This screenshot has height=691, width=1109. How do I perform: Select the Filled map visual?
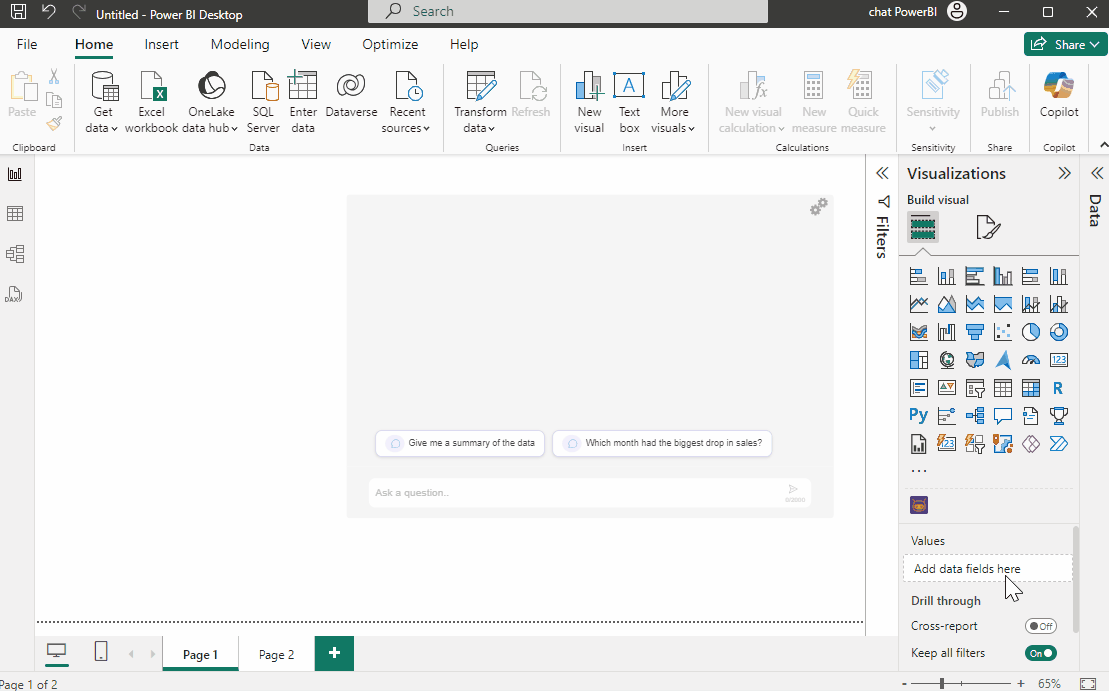(x=975, y=360)
